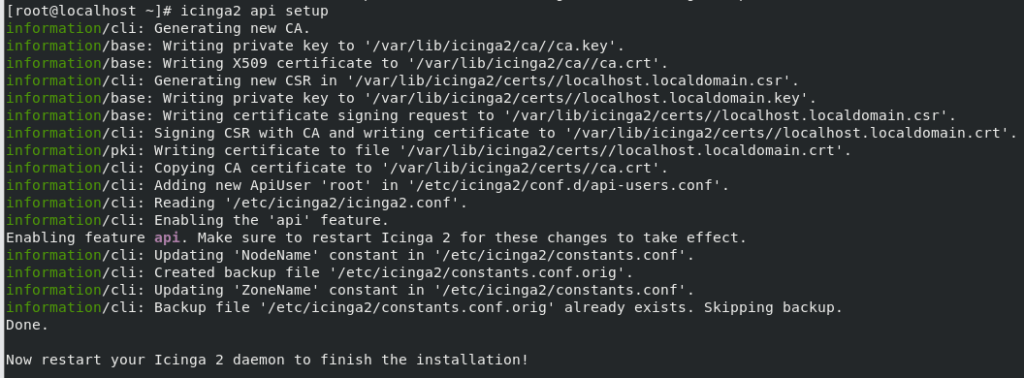The width and height of the screenshot is (1024, 378).
Task: Click the 'Now restart your Icinga 2 daemon' message
Action: pyautogui.click(x=267, y=360)
